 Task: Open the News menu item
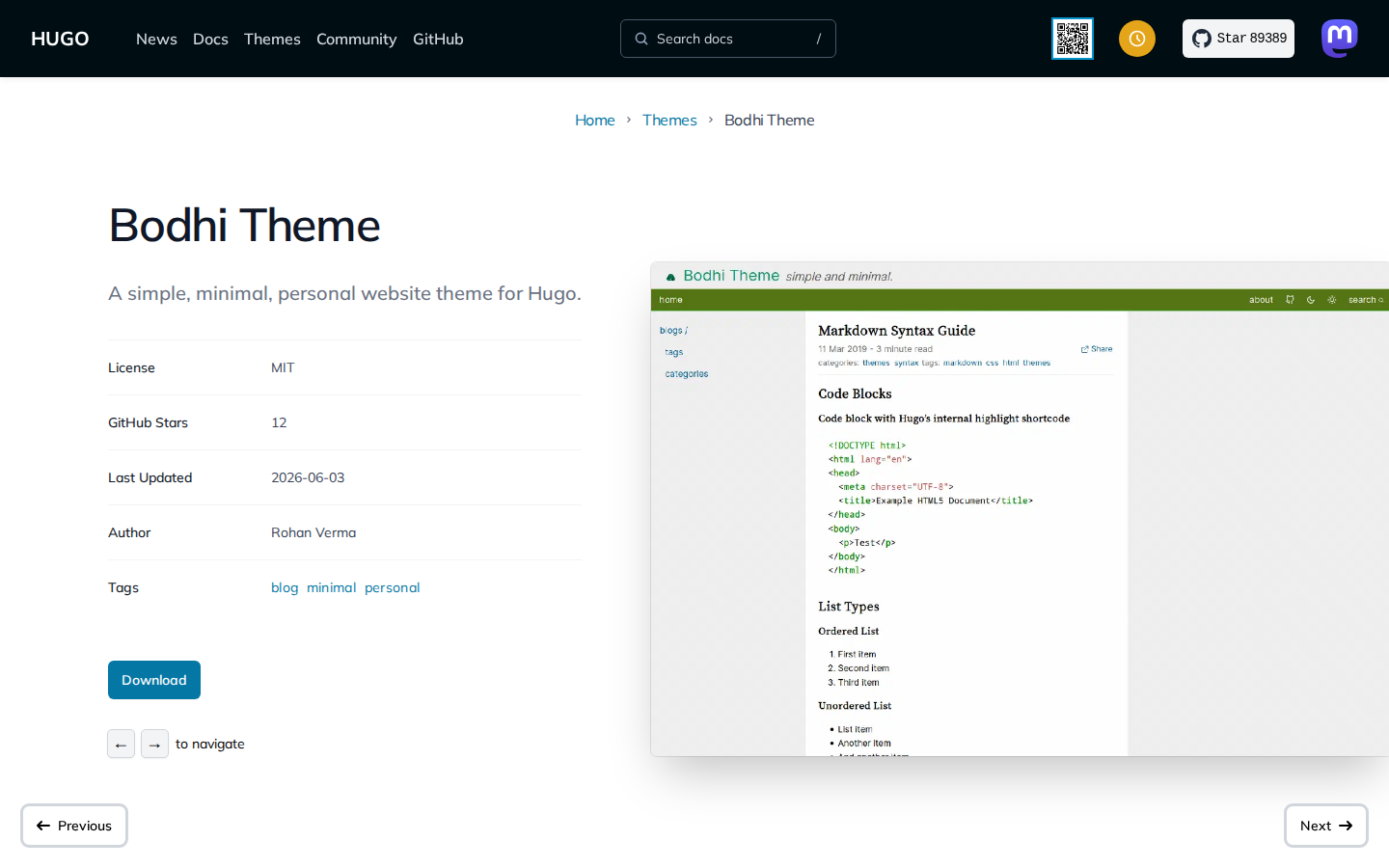pos(156,39)
